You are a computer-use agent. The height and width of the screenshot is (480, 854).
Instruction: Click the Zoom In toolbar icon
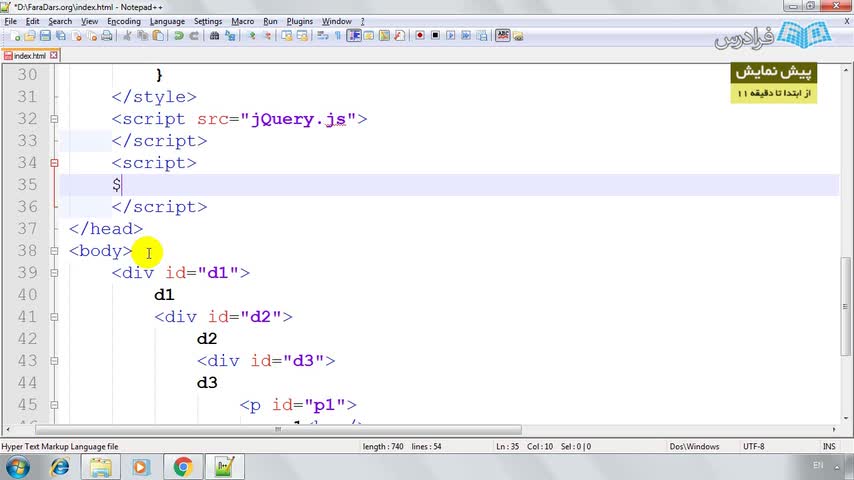pos(251,36)
